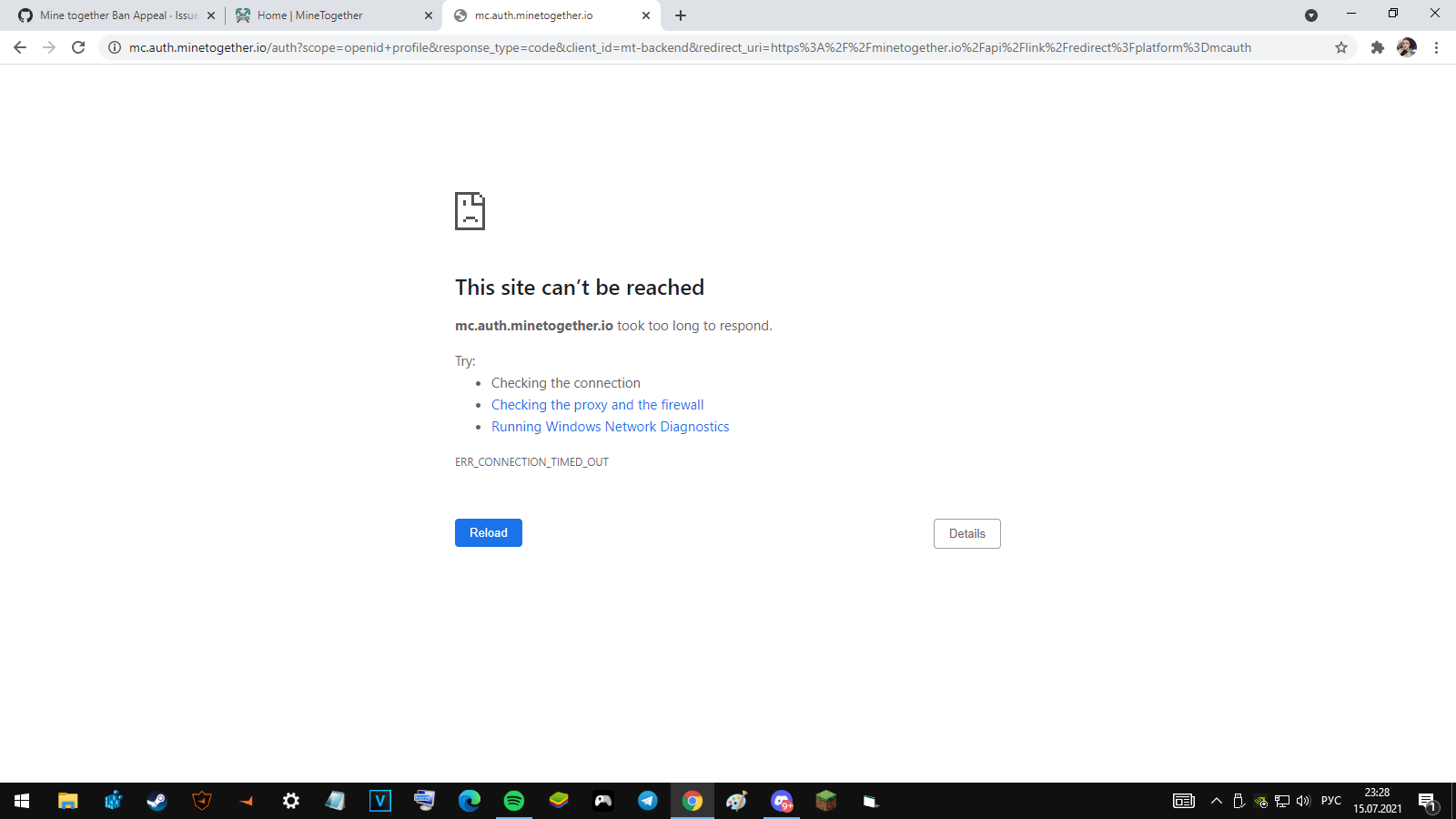Reload the page using the toolbar refresh icon

click(76, 47)
